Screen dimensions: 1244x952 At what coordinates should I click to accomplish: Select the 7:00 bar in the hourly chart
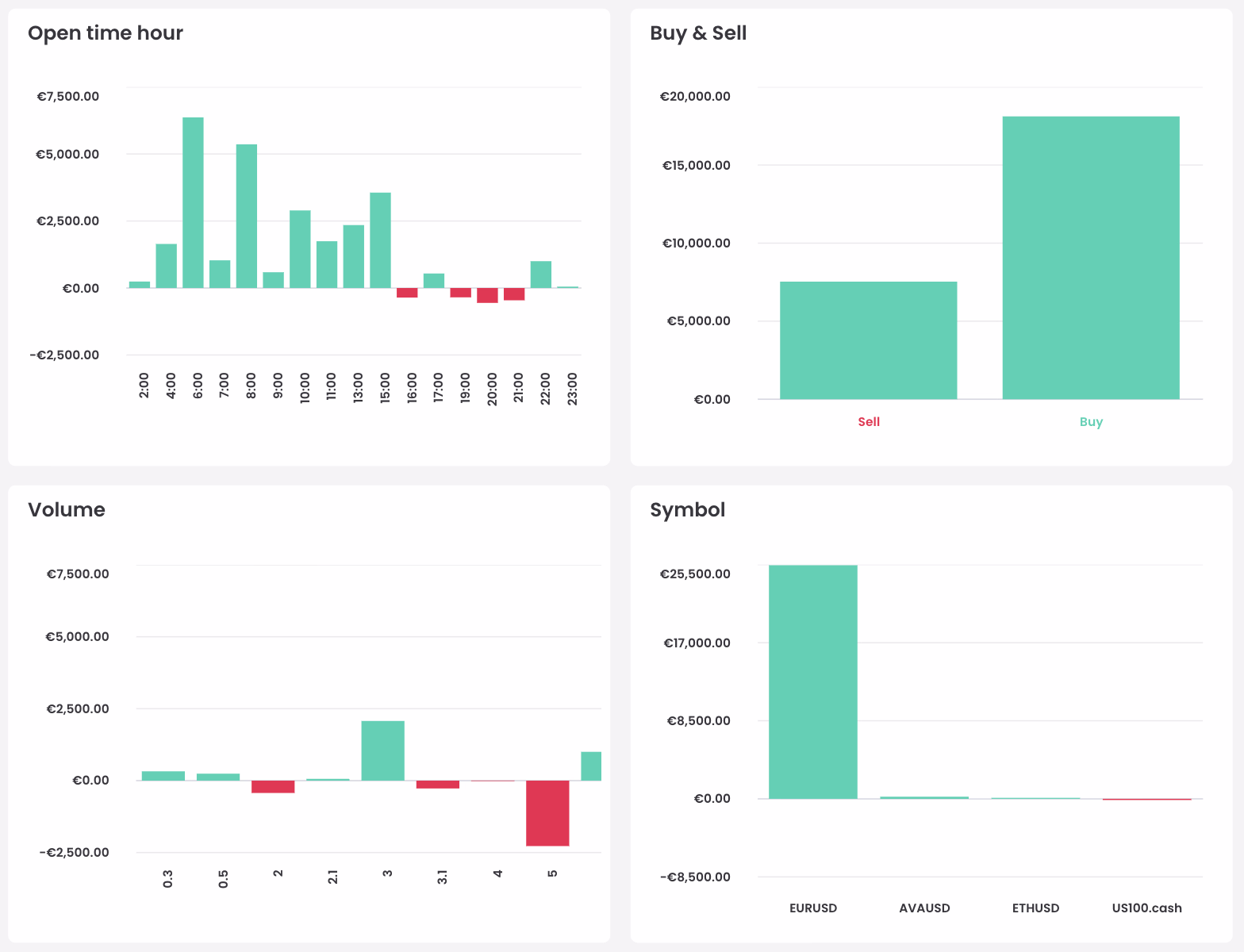[220, 274]
